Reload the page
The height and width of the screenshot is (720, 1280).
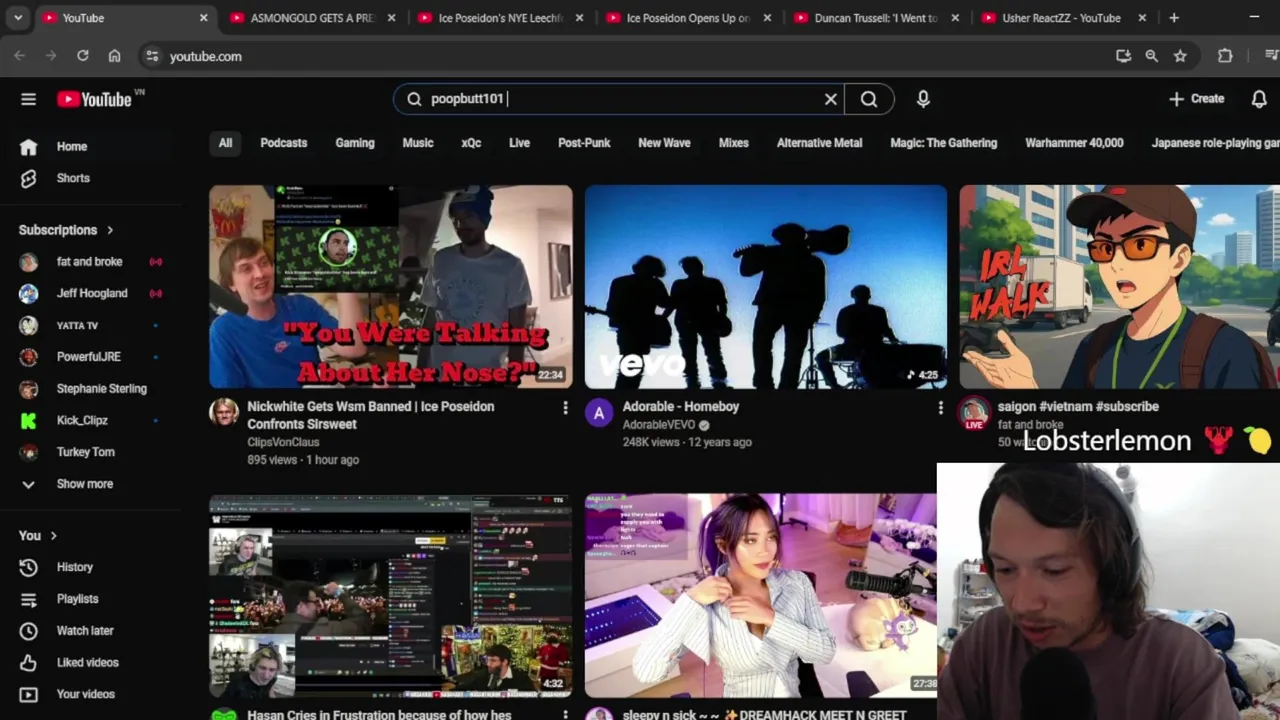[x=83, y=56]
